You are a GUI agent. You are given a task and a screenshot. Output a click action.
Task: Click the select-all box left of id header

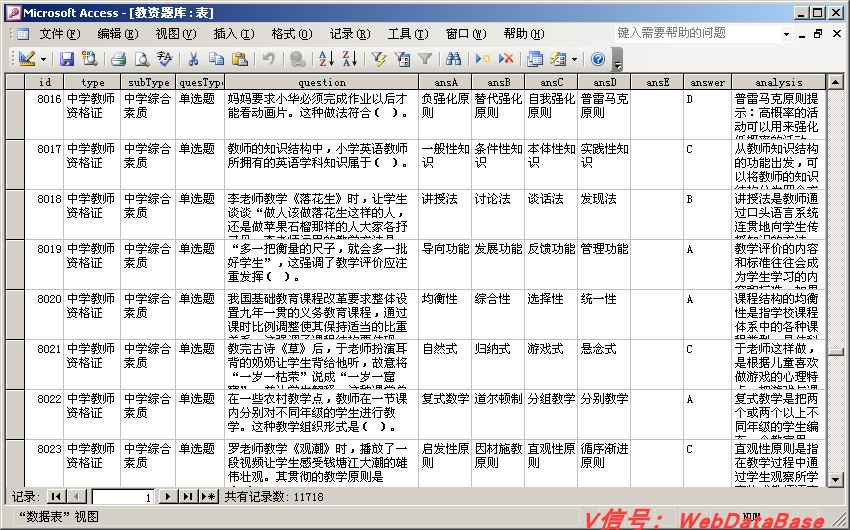point(15,82)
